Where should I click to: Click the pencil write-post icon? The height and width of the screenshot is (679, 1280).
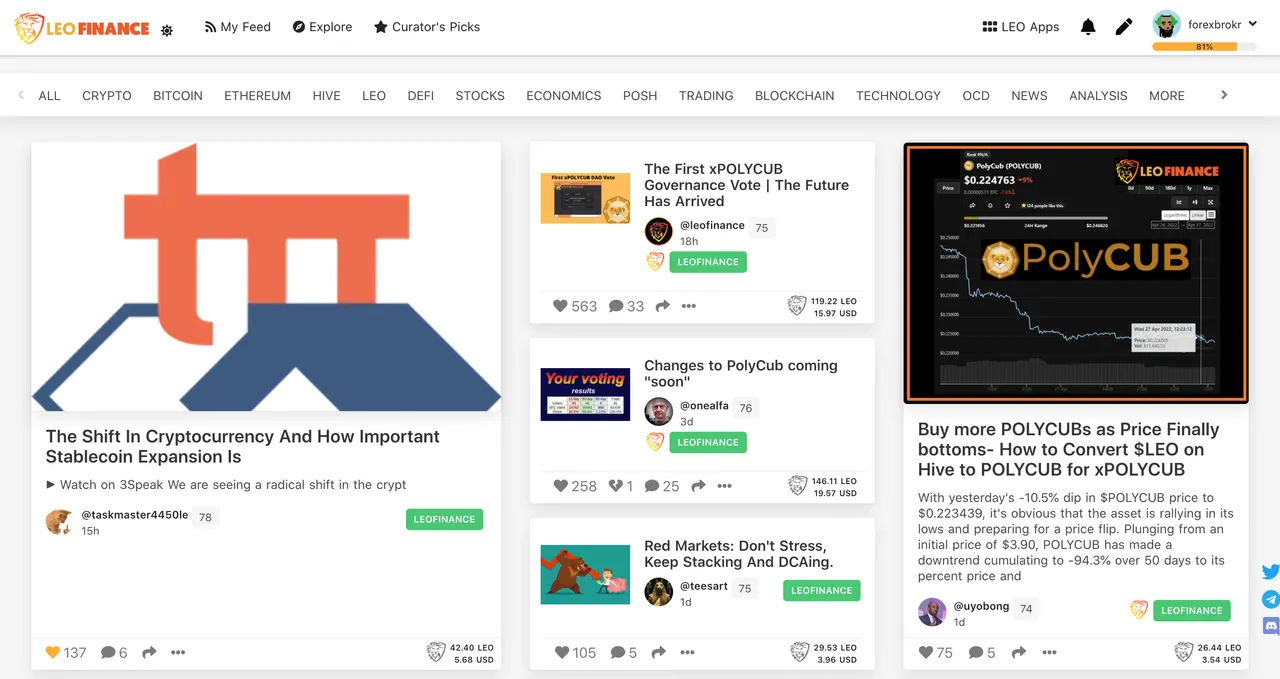pyautogui.click(x=1124, y=27)
